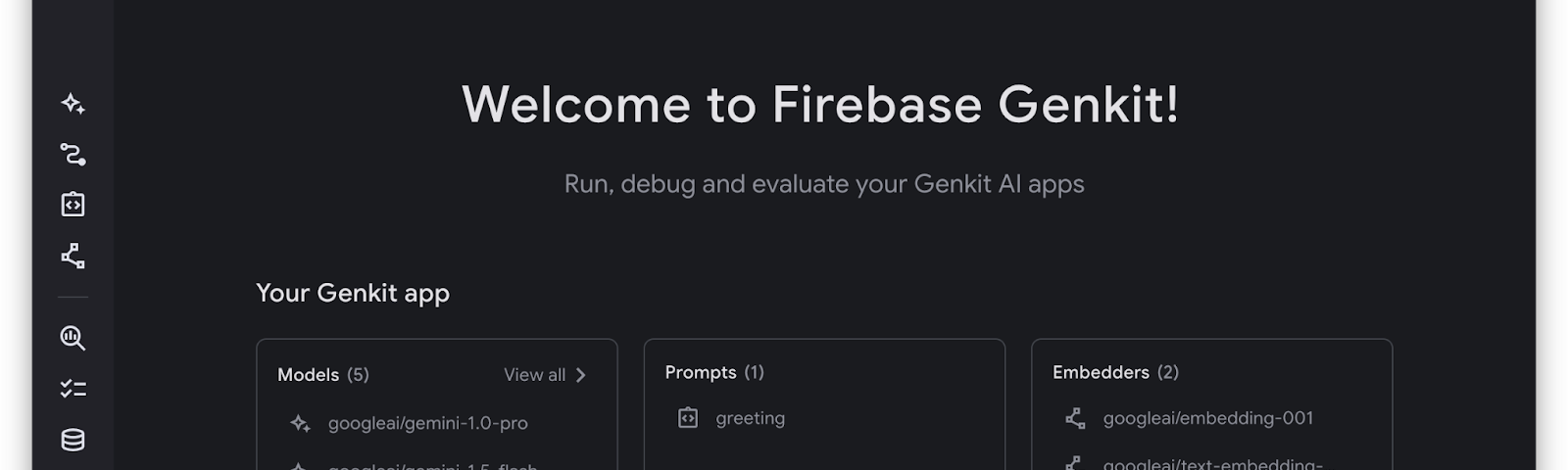Select googleai/gemini-1.0-pro model
Viewport: 1568px width, 470px height.
[427, 423]
